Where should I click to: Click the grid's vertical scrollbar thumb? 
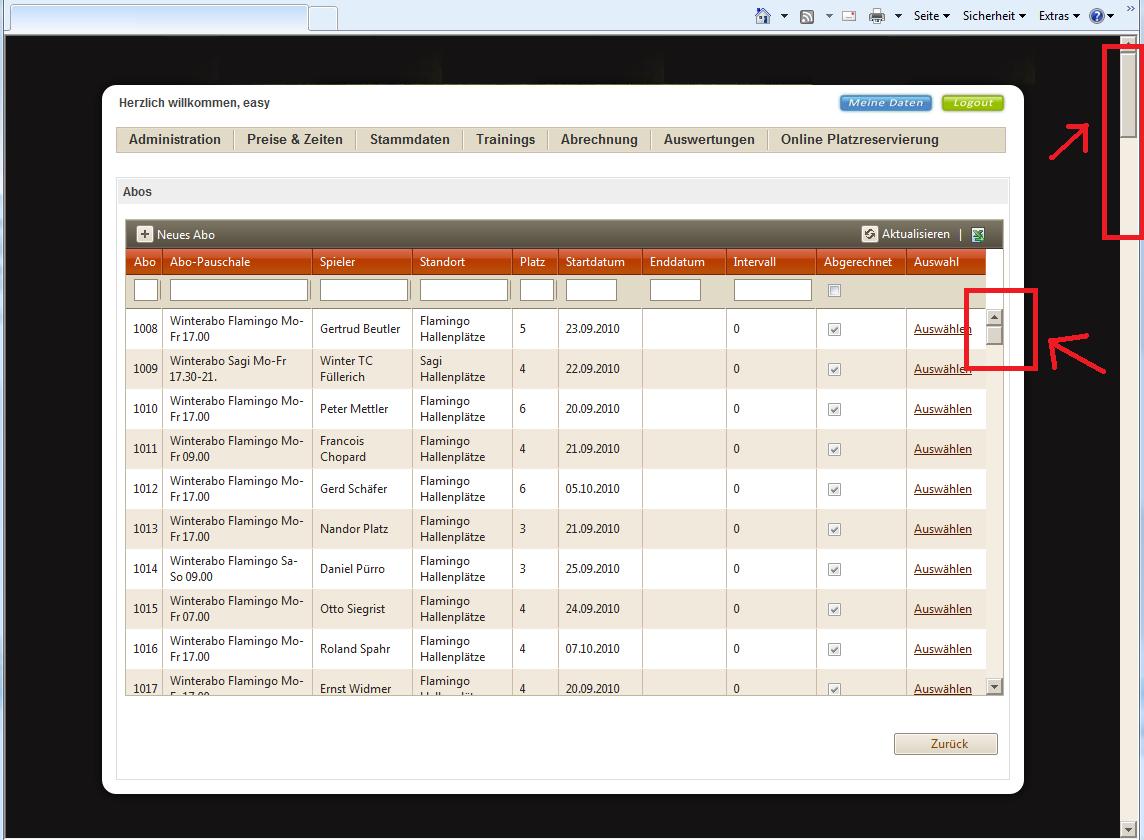pos(994,335)
